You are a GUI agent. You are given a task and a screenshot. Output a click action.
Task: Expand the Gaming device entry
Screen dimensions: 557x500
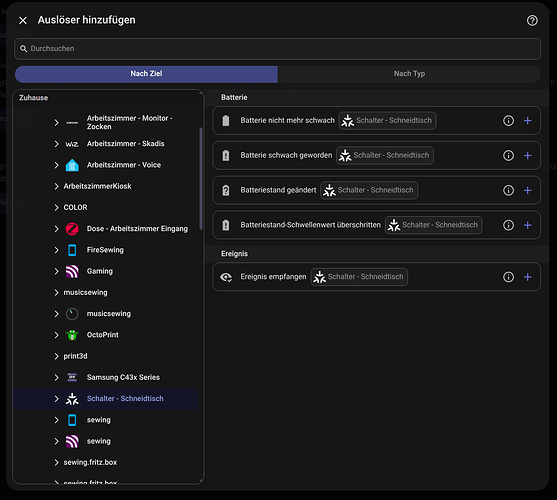pyautogui.click(x=56, y=271)
